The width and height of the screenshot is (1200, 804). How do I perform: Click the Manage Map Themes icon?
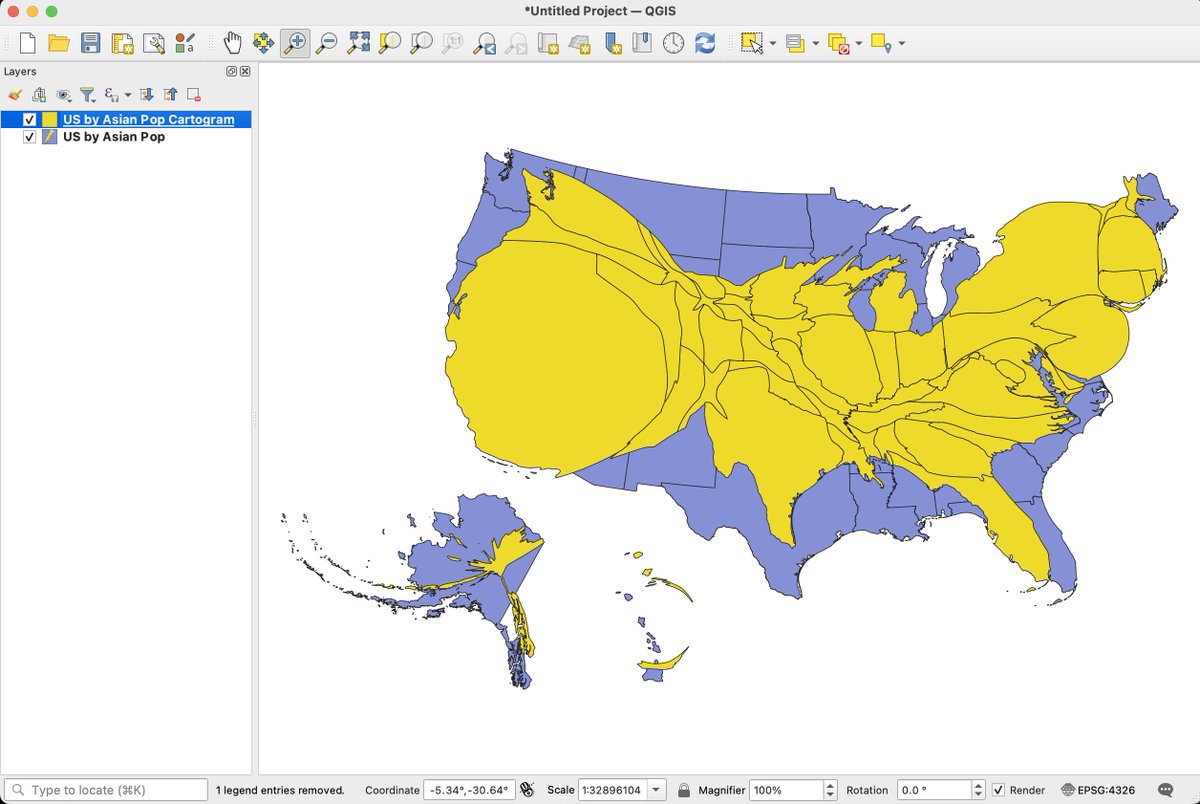[63, 94]
